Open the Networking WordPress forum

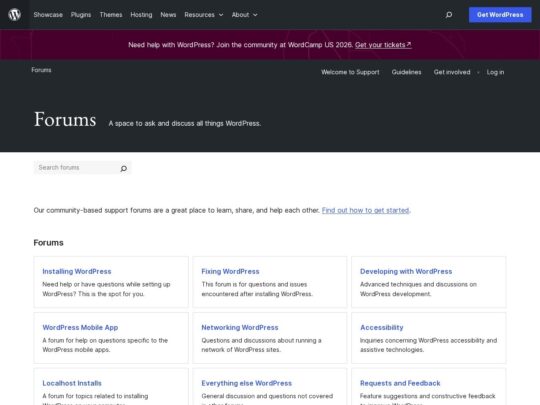tap(240, 328)
